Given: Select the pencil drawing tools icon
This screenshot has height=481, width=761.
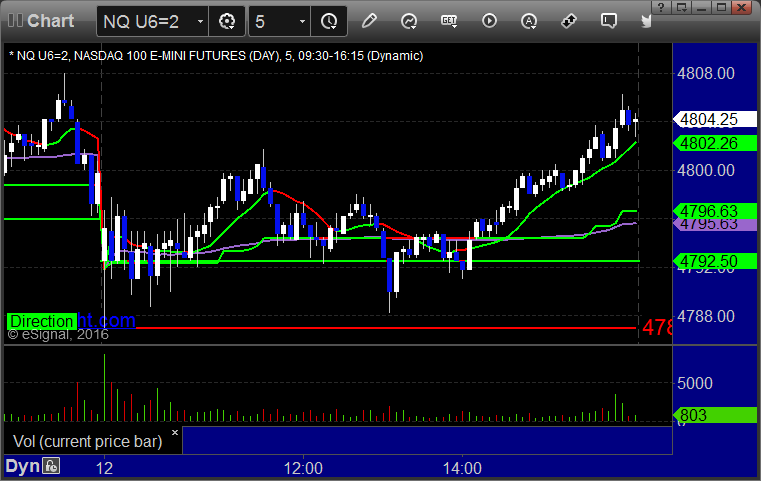Looking at the screenshot, I should coord(369,21).
